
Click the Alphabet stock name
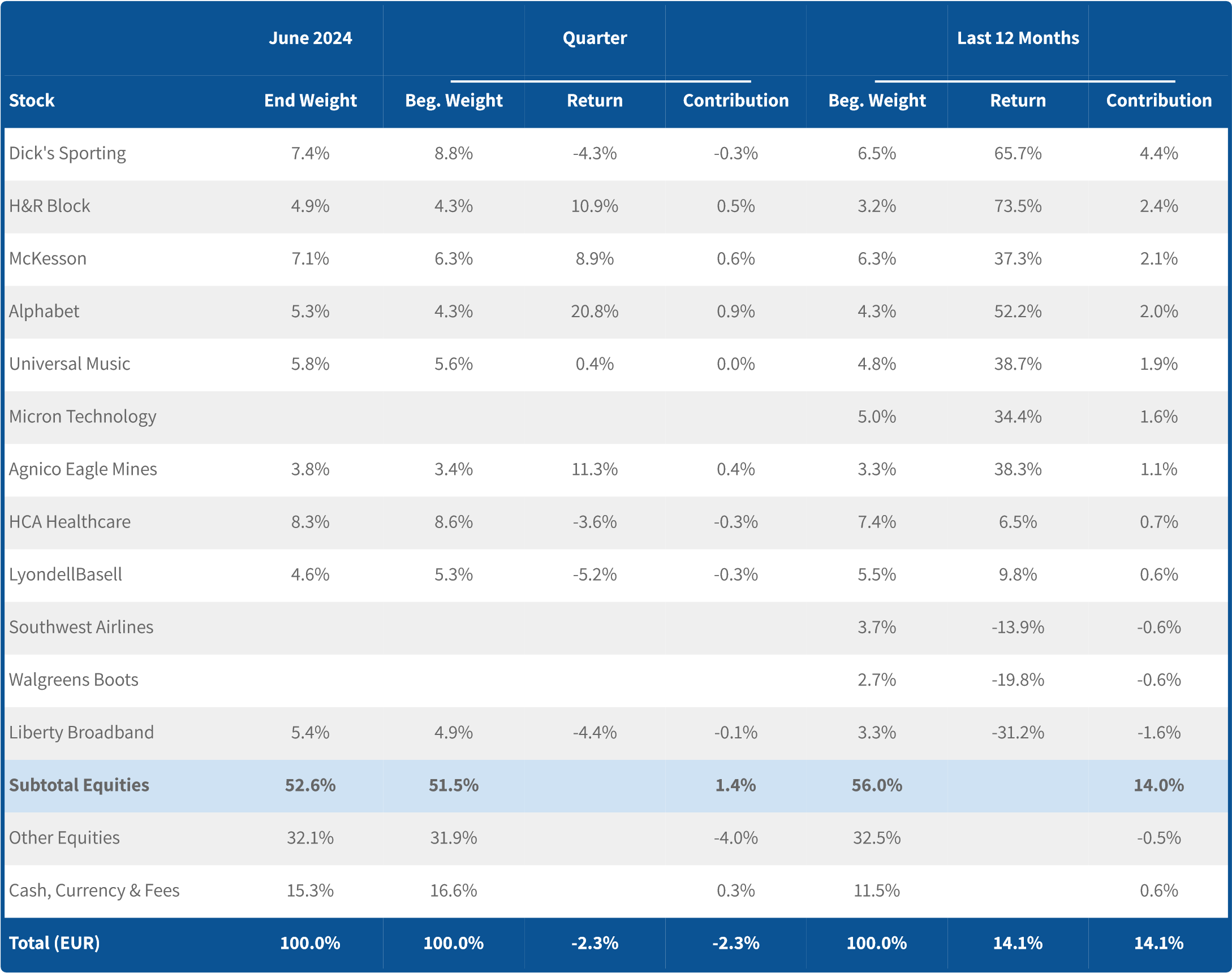tap(45, 312)
